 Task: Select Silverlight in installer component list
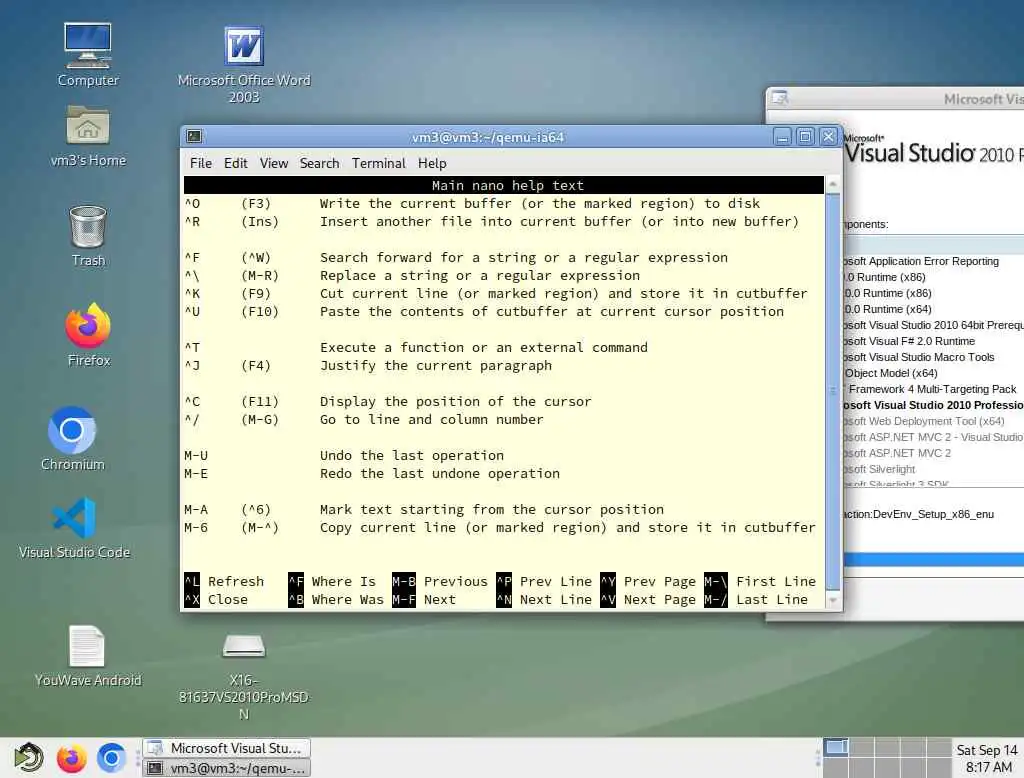(880, 469)
